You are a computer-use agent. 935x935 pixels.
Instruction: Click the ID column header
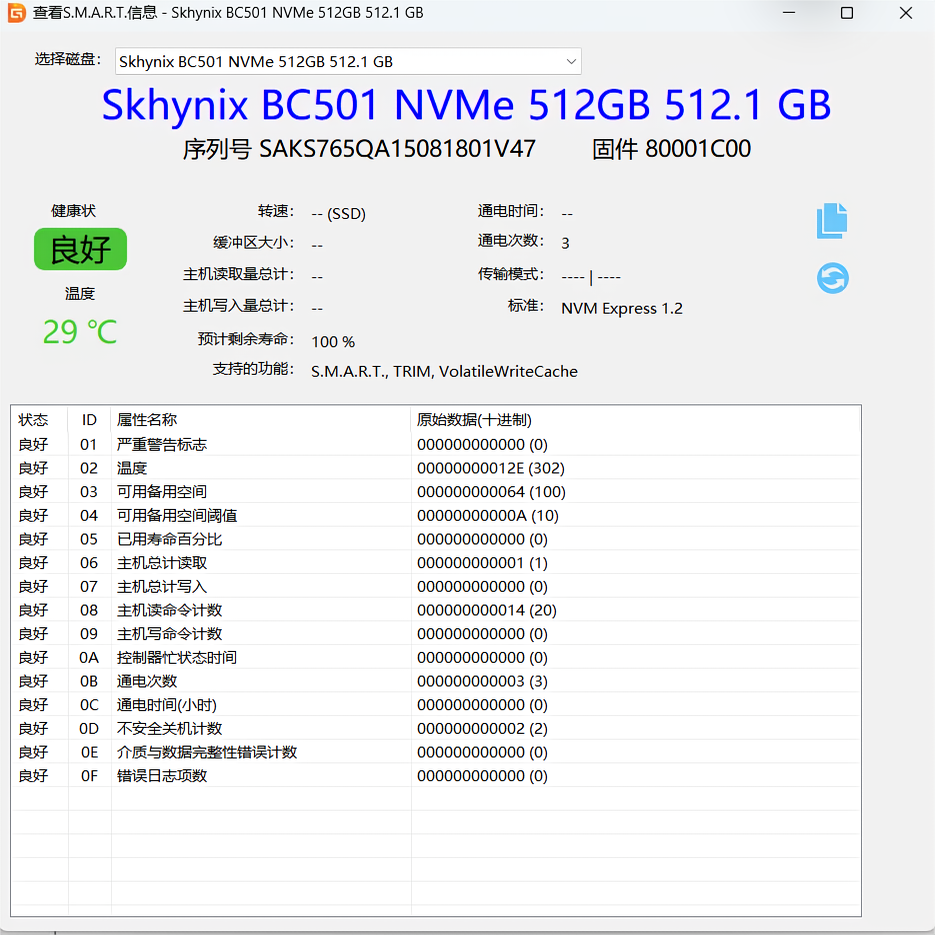pyautogui.click(x=89, y=420)
